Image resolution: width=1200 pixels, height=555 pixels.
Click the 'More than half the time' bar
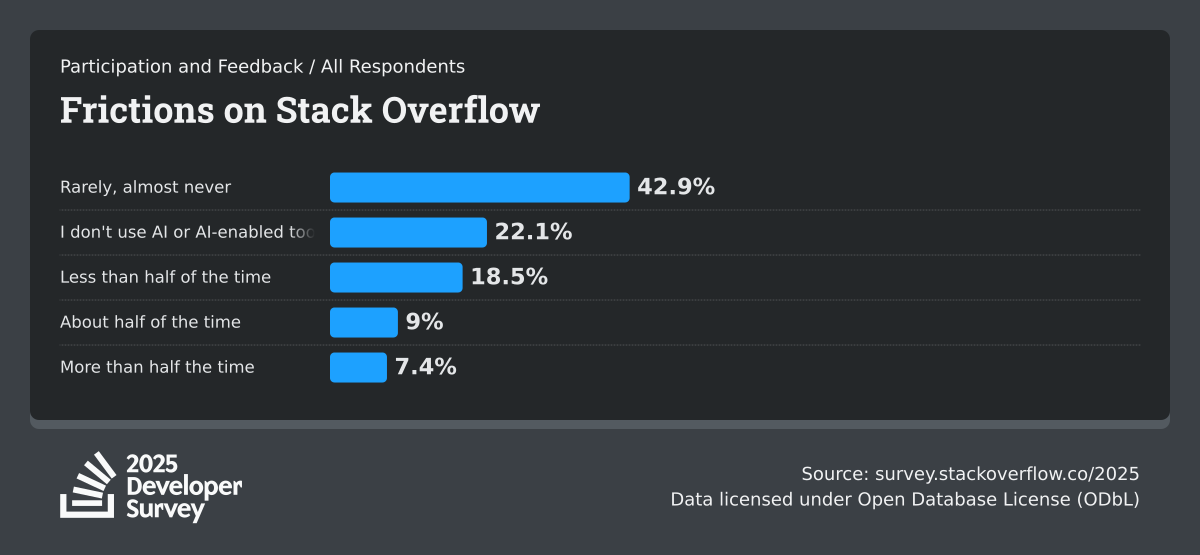point(358,367)
